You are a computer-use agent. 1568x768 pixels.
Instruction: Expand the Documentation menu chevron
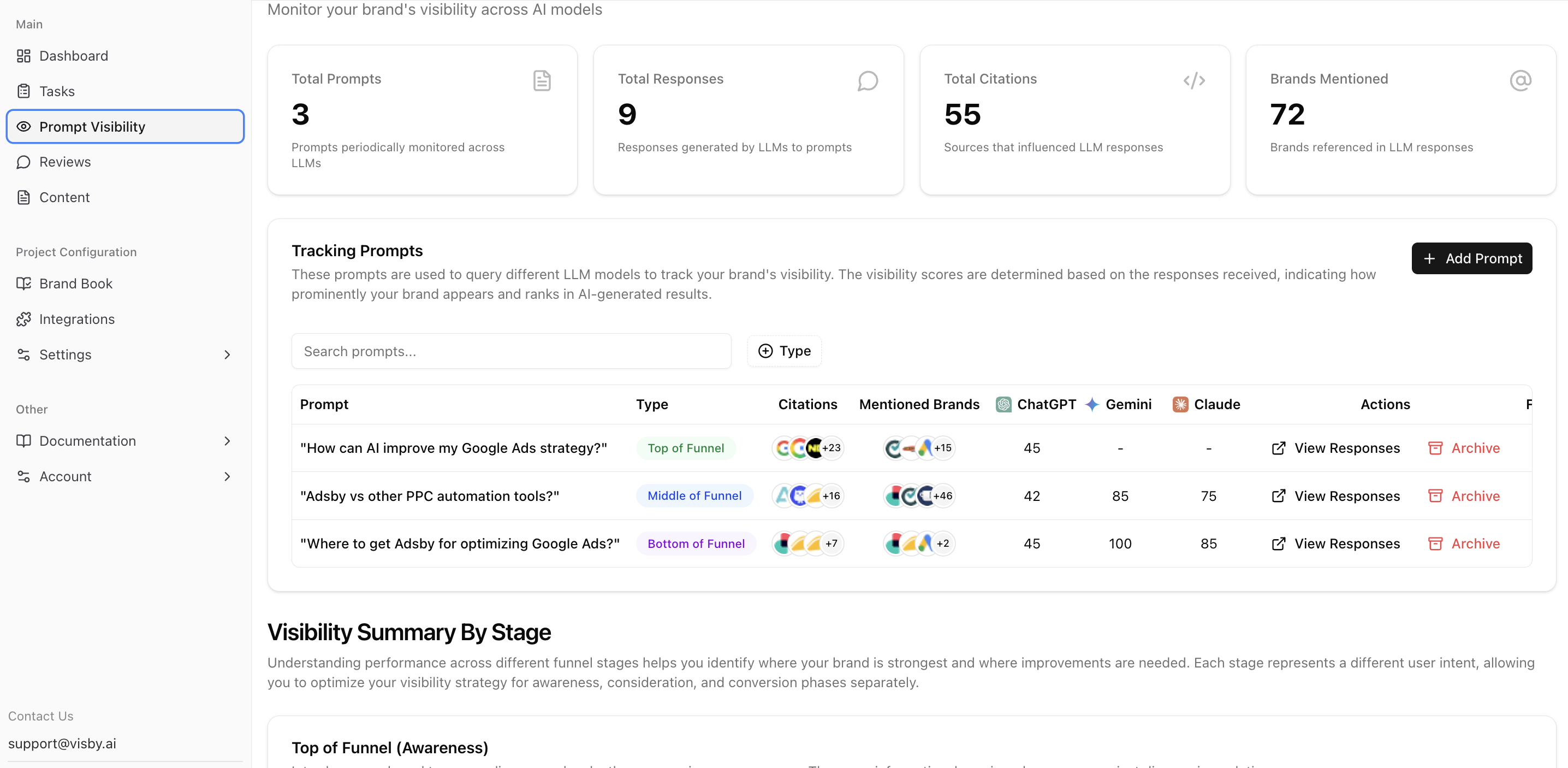click(227, 441)
